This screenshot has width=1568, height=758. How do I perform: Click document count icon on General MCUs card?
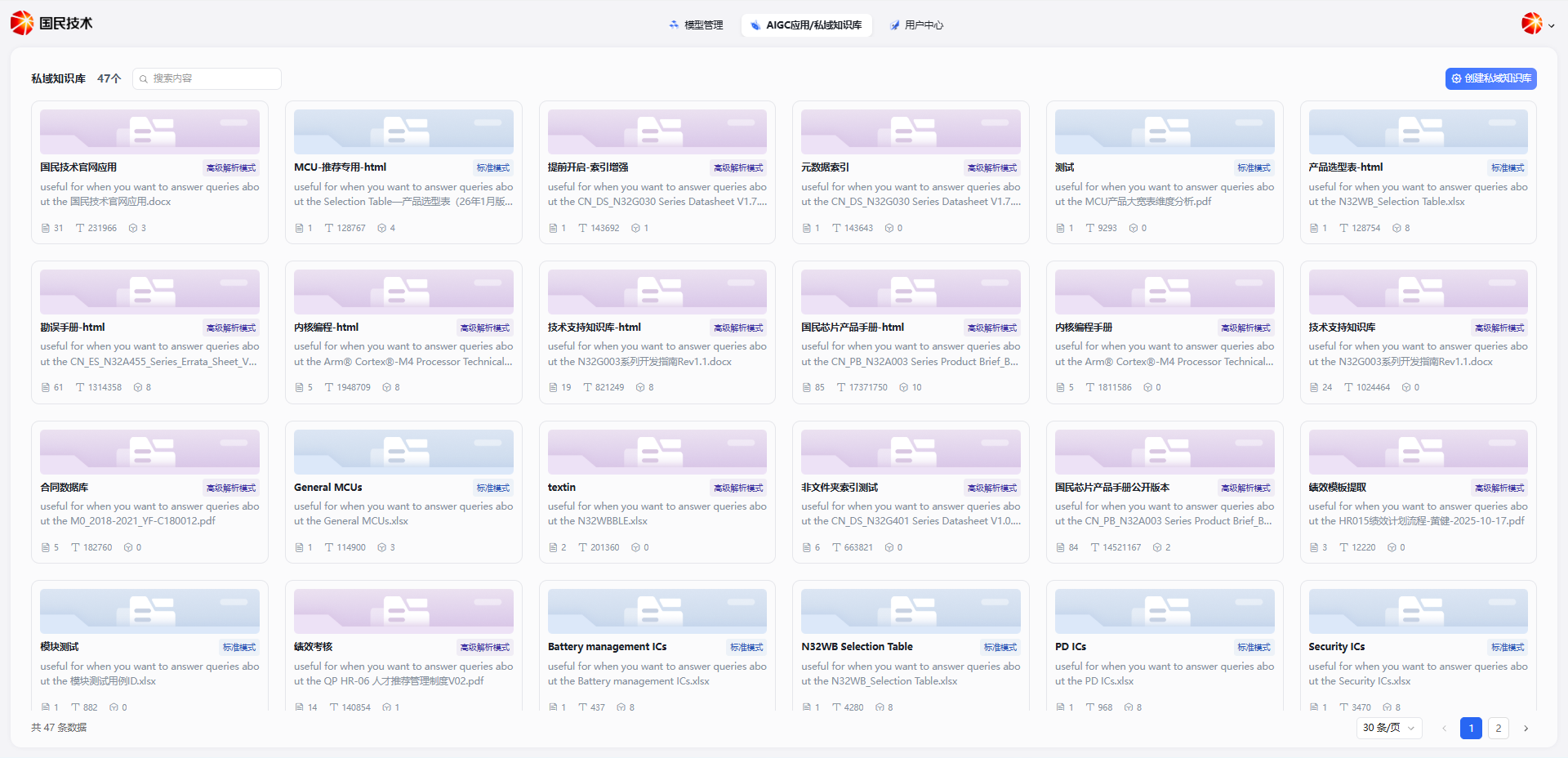point(300,547)
